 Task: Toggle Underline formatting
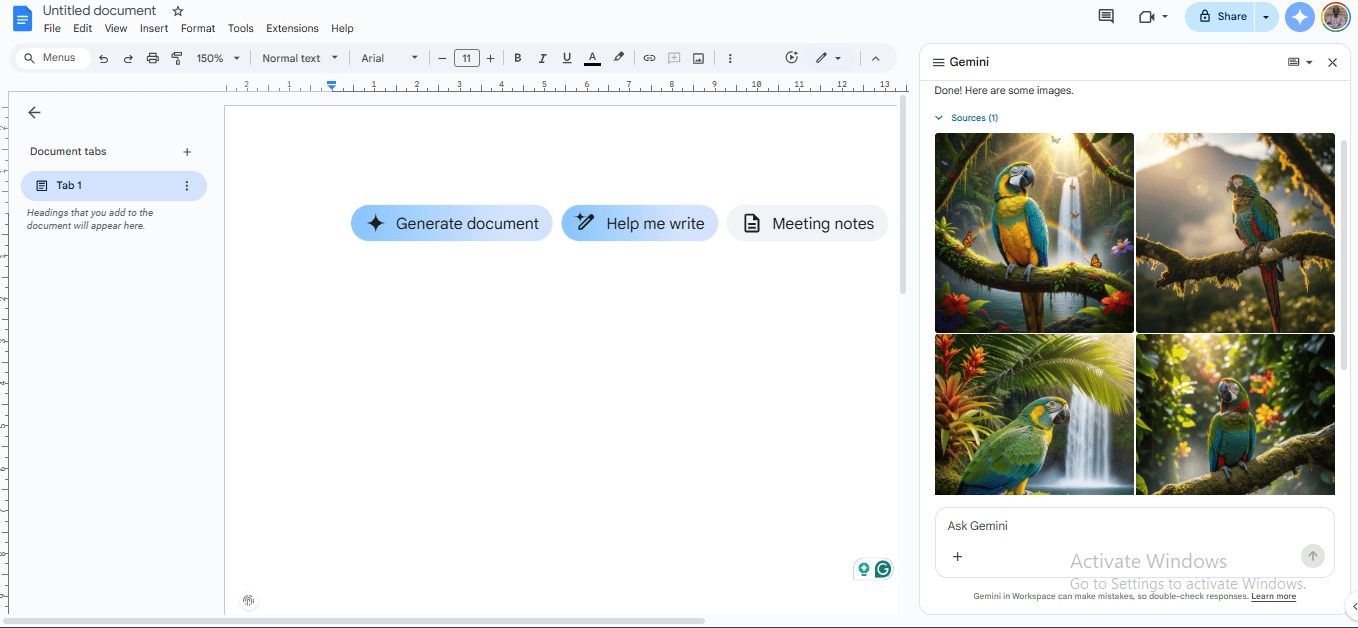567,58
